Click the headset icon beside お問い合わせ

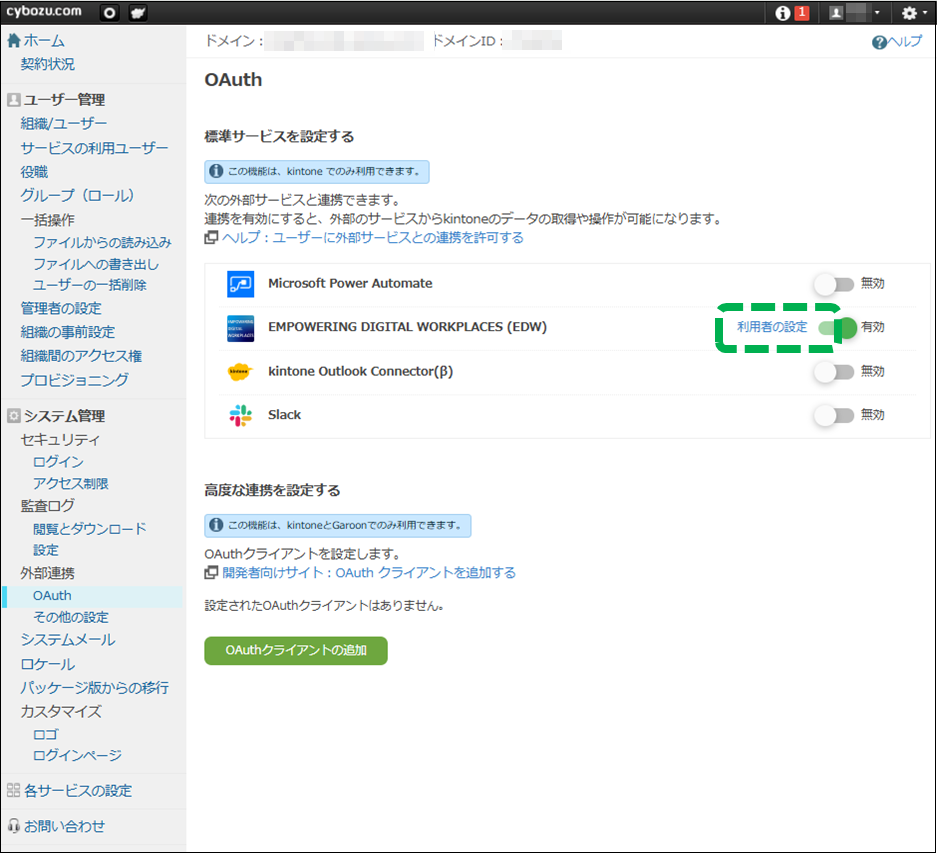(x=14, y=827)
